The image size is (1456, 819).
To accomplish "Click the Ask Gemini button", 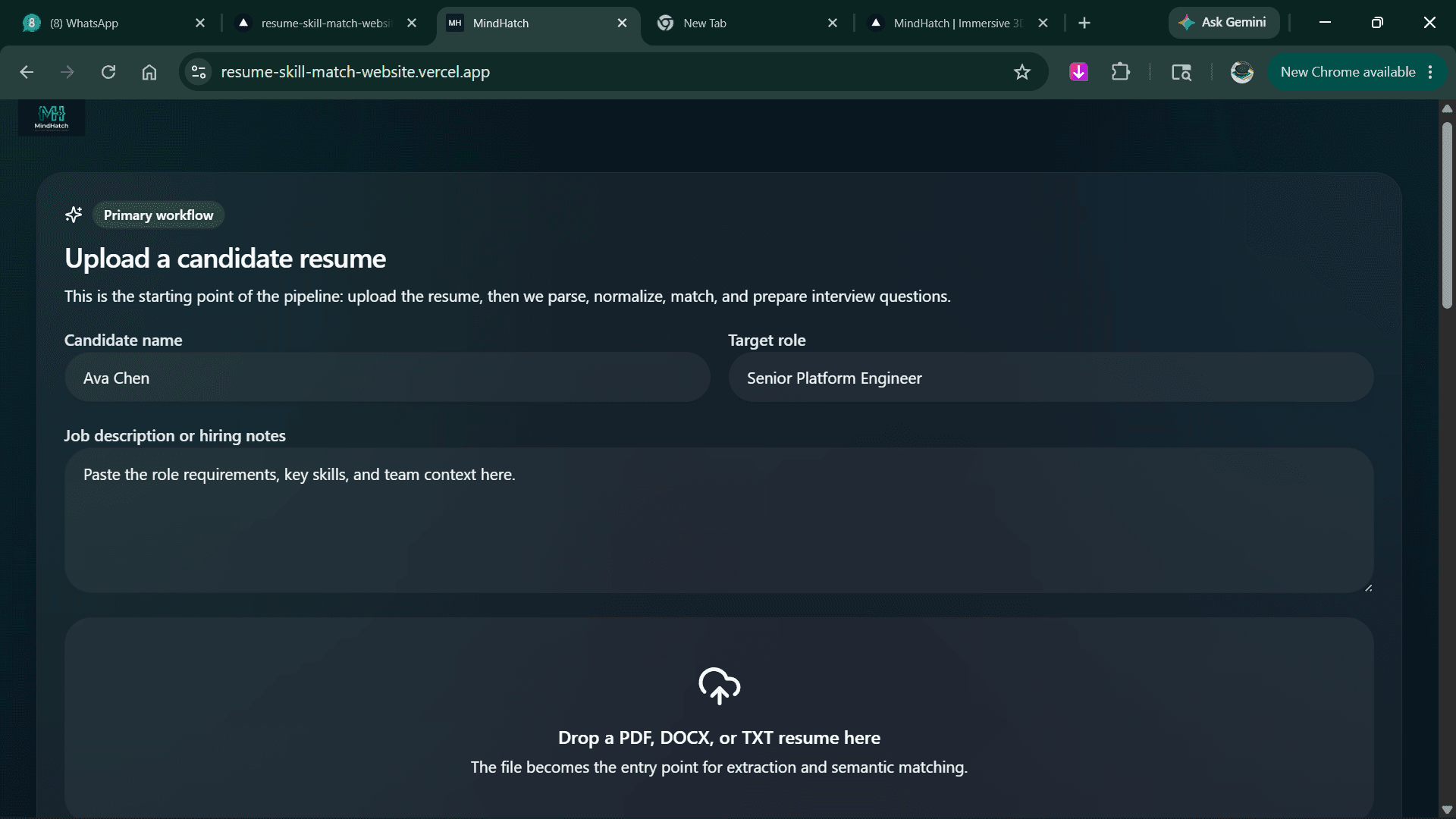I will [1223, 23].
